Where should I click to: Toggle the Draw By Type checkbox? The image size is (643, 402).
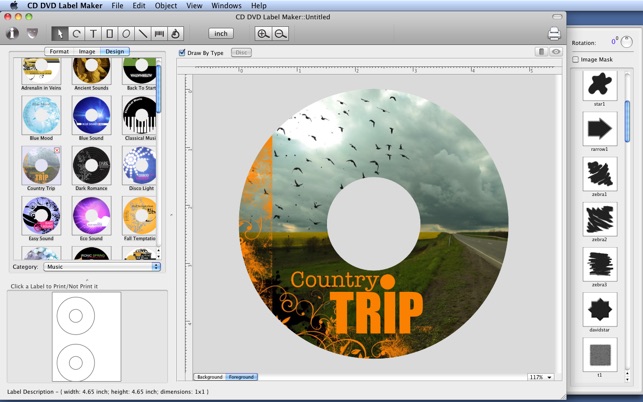182,53
